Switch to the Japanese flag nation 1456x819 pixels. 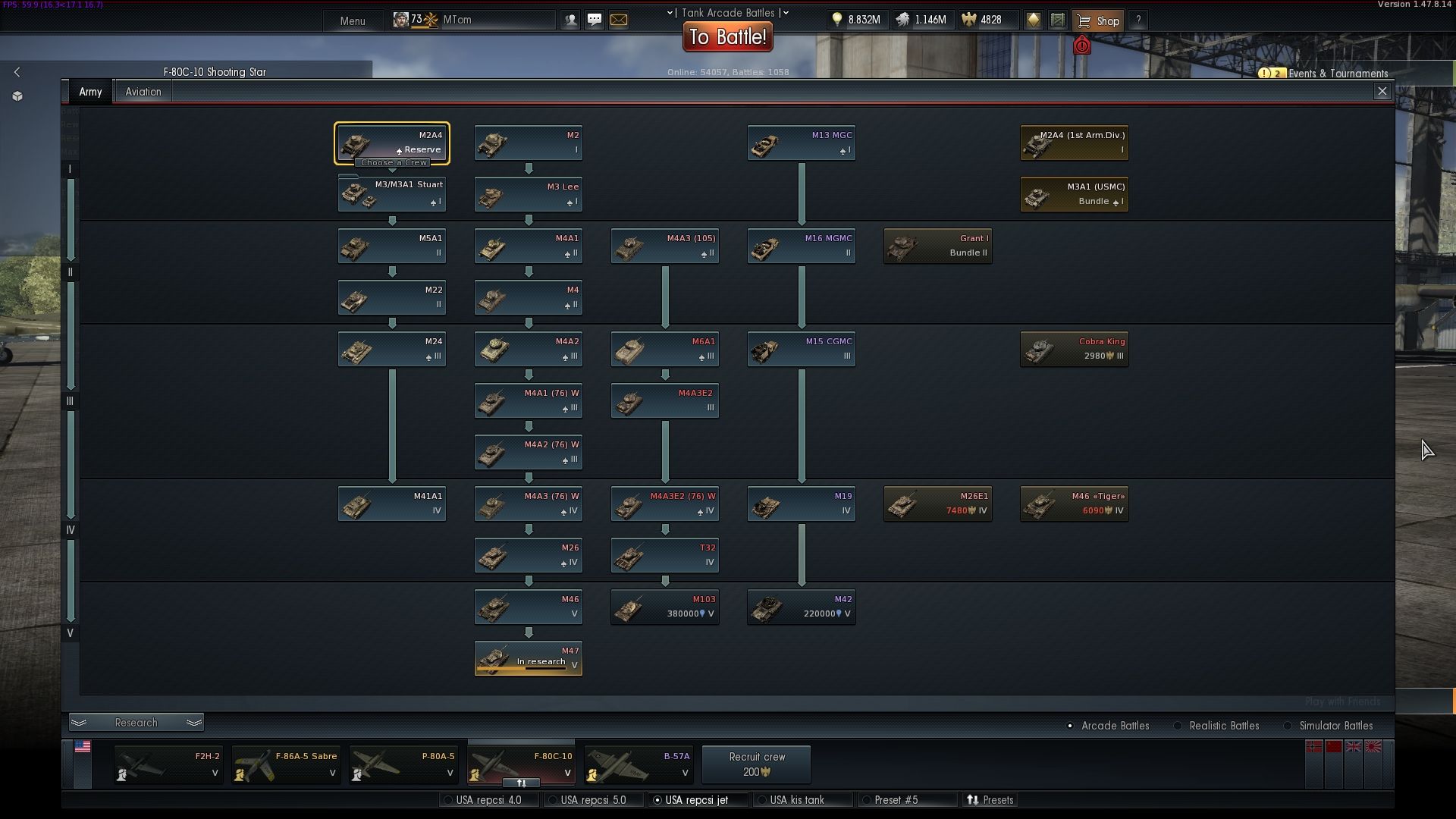pyautogui.click(x=1373, y=747)
